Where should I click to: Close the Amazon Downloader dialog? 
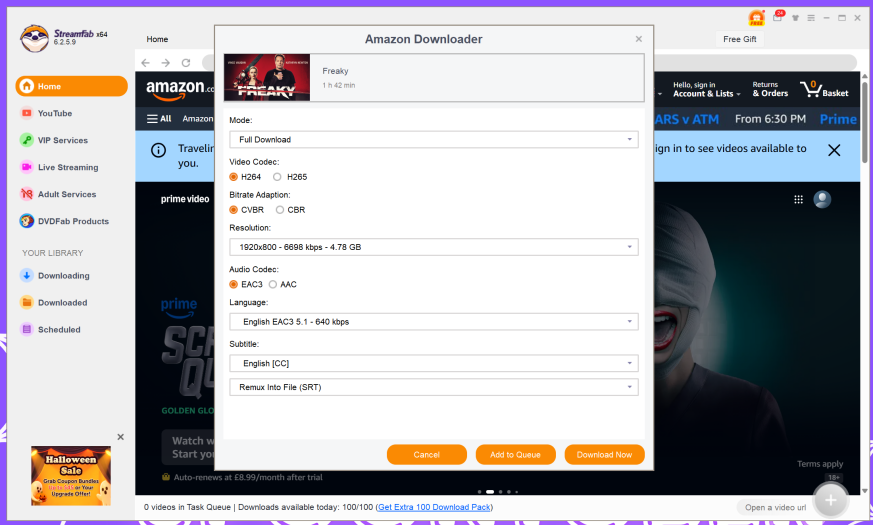639,39
